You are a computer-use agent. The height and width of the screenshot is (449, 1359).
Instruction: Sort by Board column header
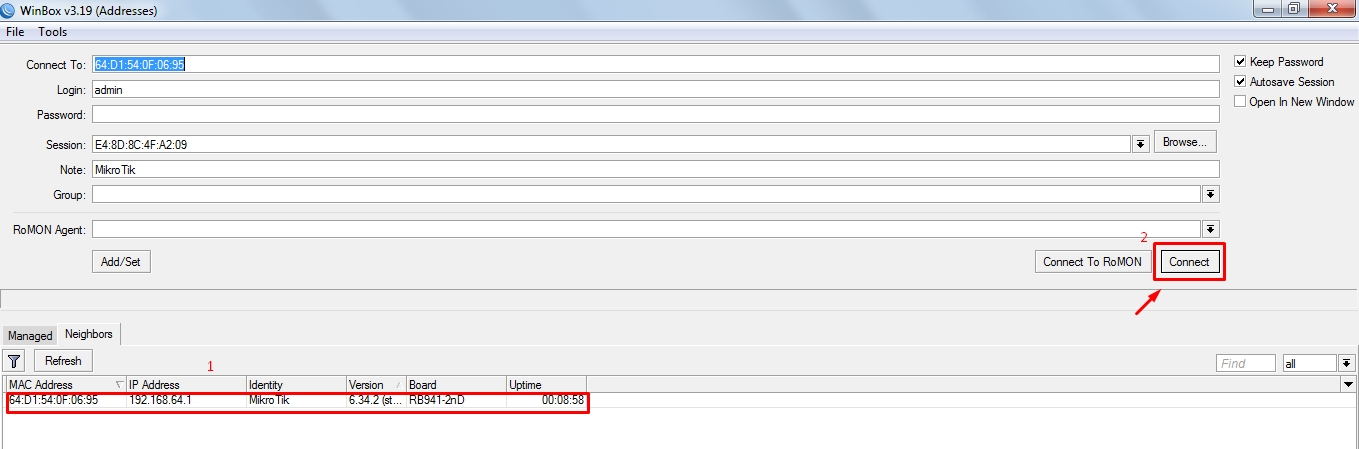click(x=456, y=385)
